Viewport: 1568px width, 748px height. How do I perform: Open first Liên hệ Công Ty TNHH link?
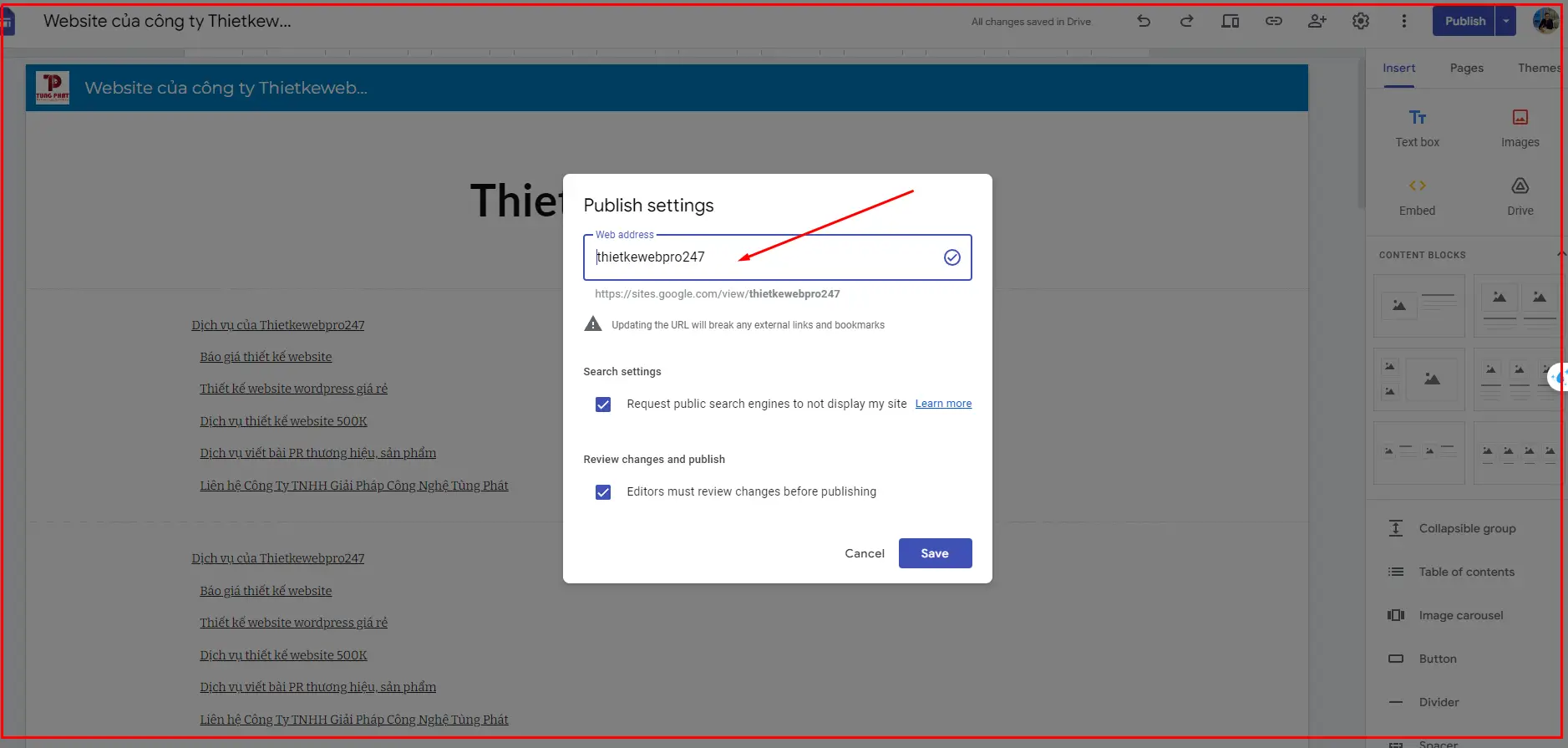[353, 486]
